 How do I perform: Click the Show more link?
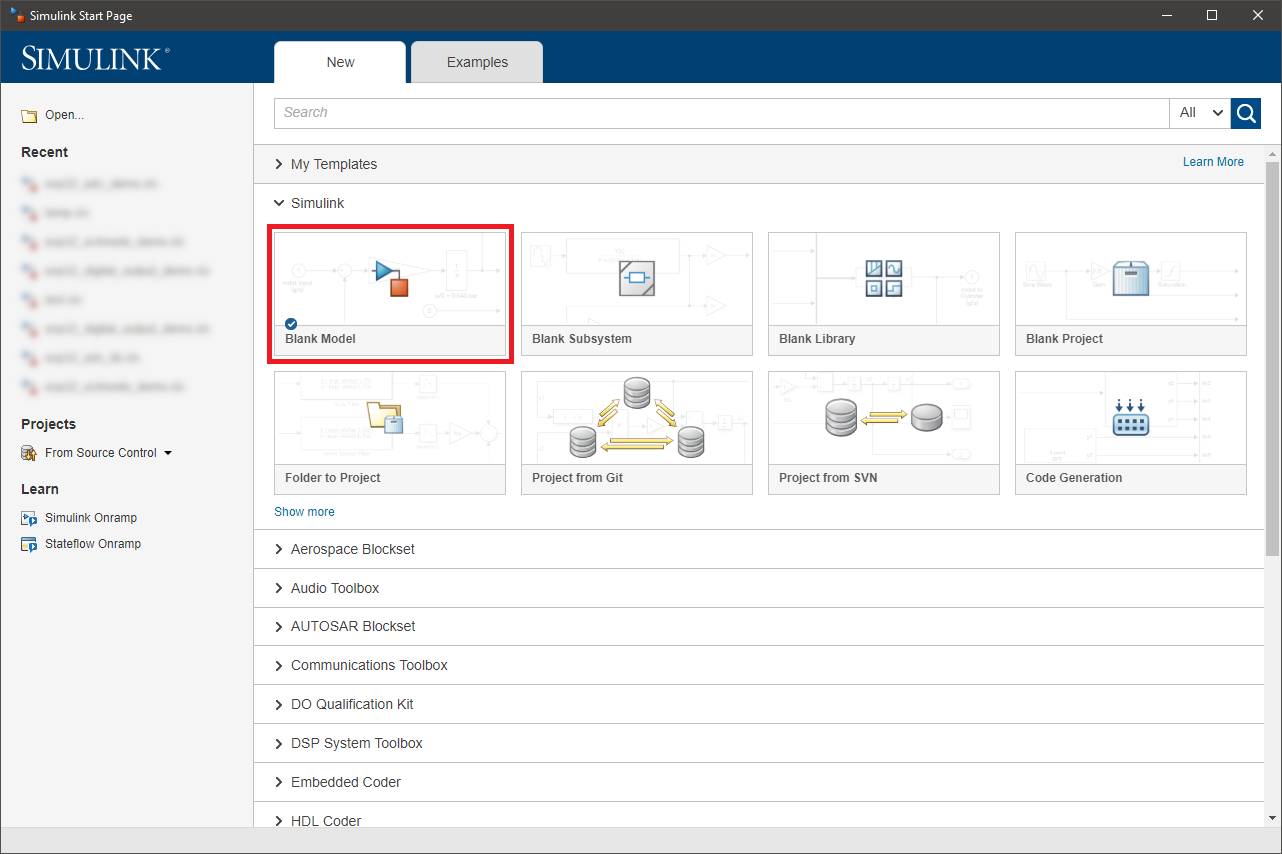304,512
